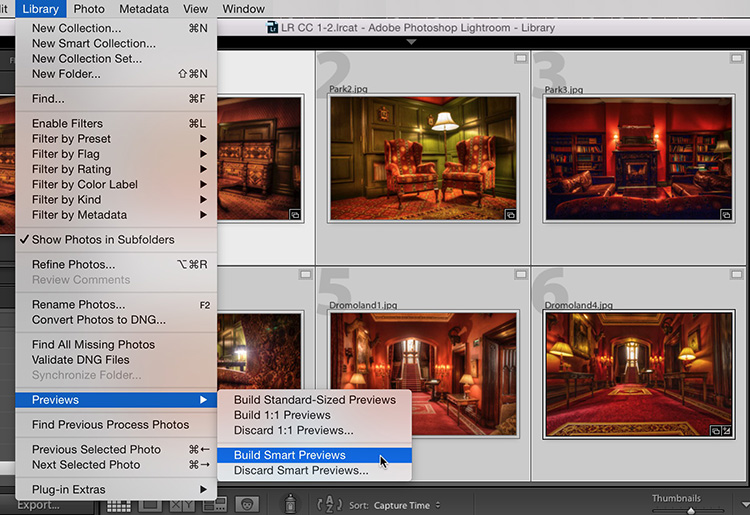Open the Metadata menu
The image size is (750, 515).
144,9
